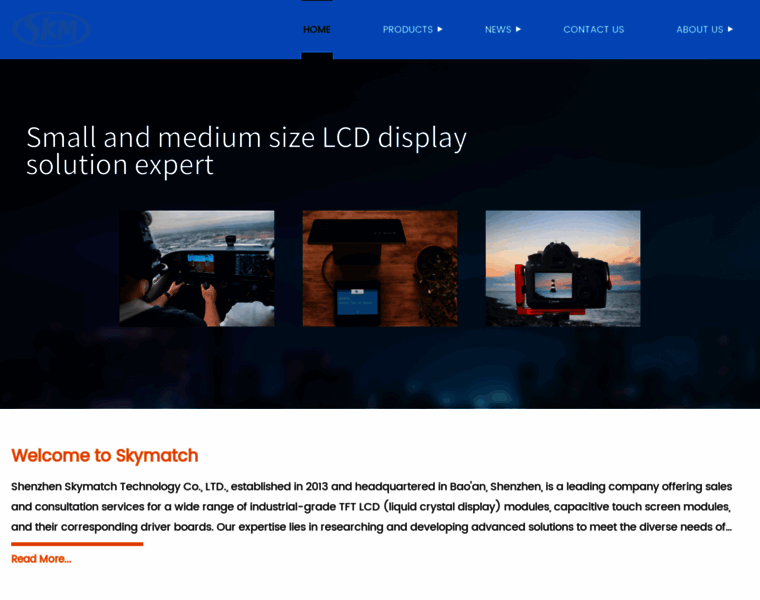Open the airplane cockpit display thumbnail

point(197,268)
